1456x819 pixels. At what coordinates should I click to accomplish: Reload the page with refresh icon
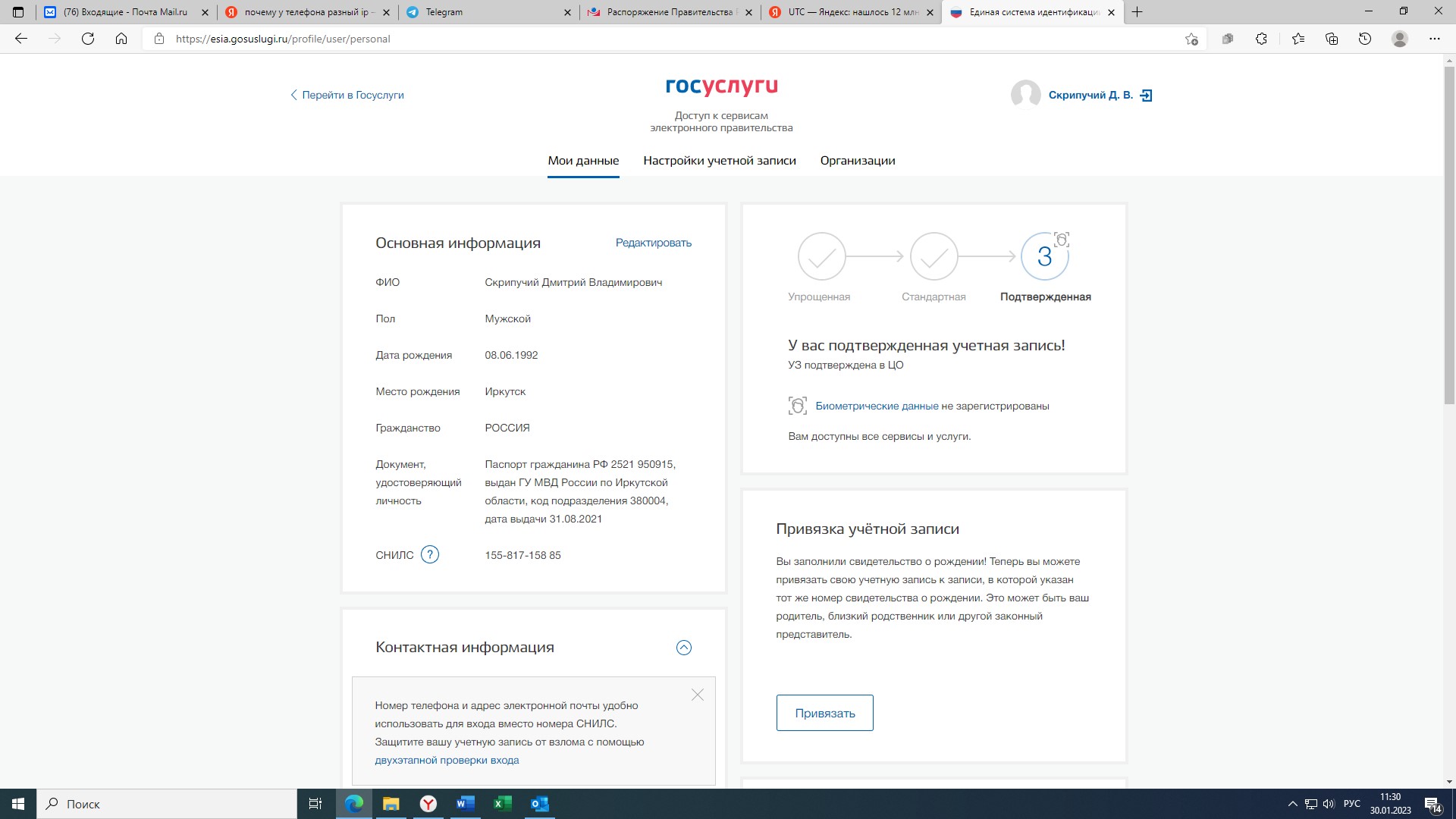click(x=88, y=39)
